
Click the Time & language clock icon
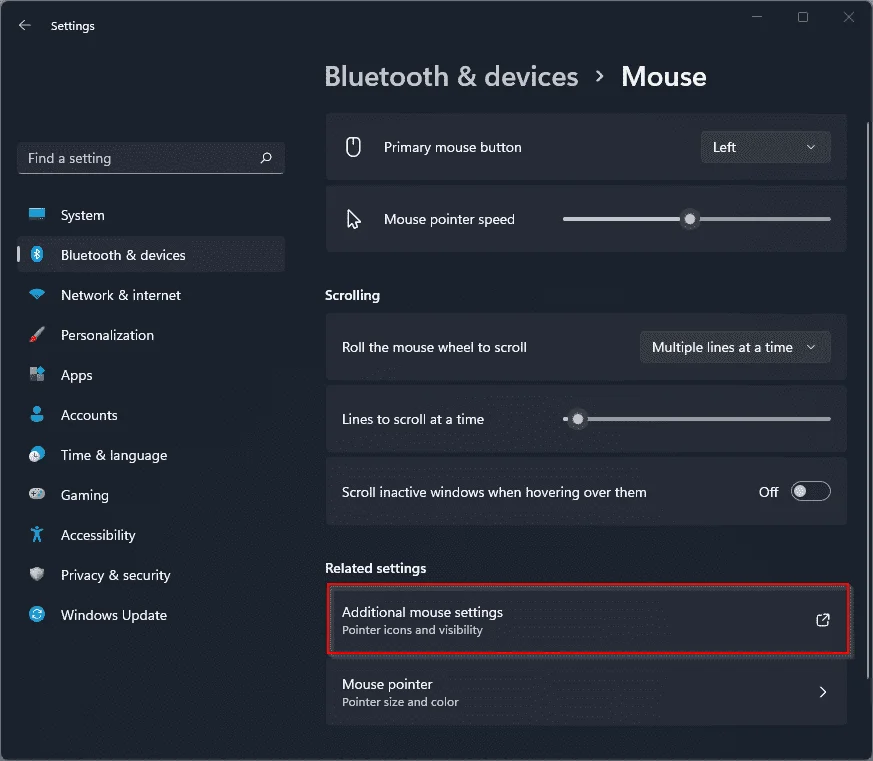point(37,454)
